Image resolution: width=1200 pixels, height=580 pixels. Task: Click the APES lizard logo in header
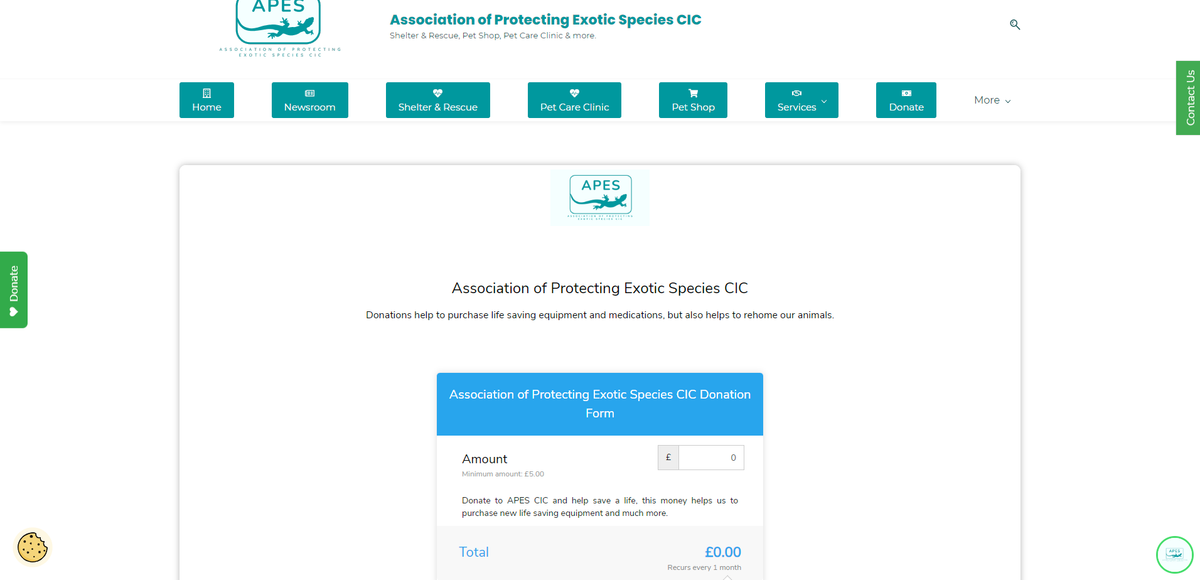point(279,28)
